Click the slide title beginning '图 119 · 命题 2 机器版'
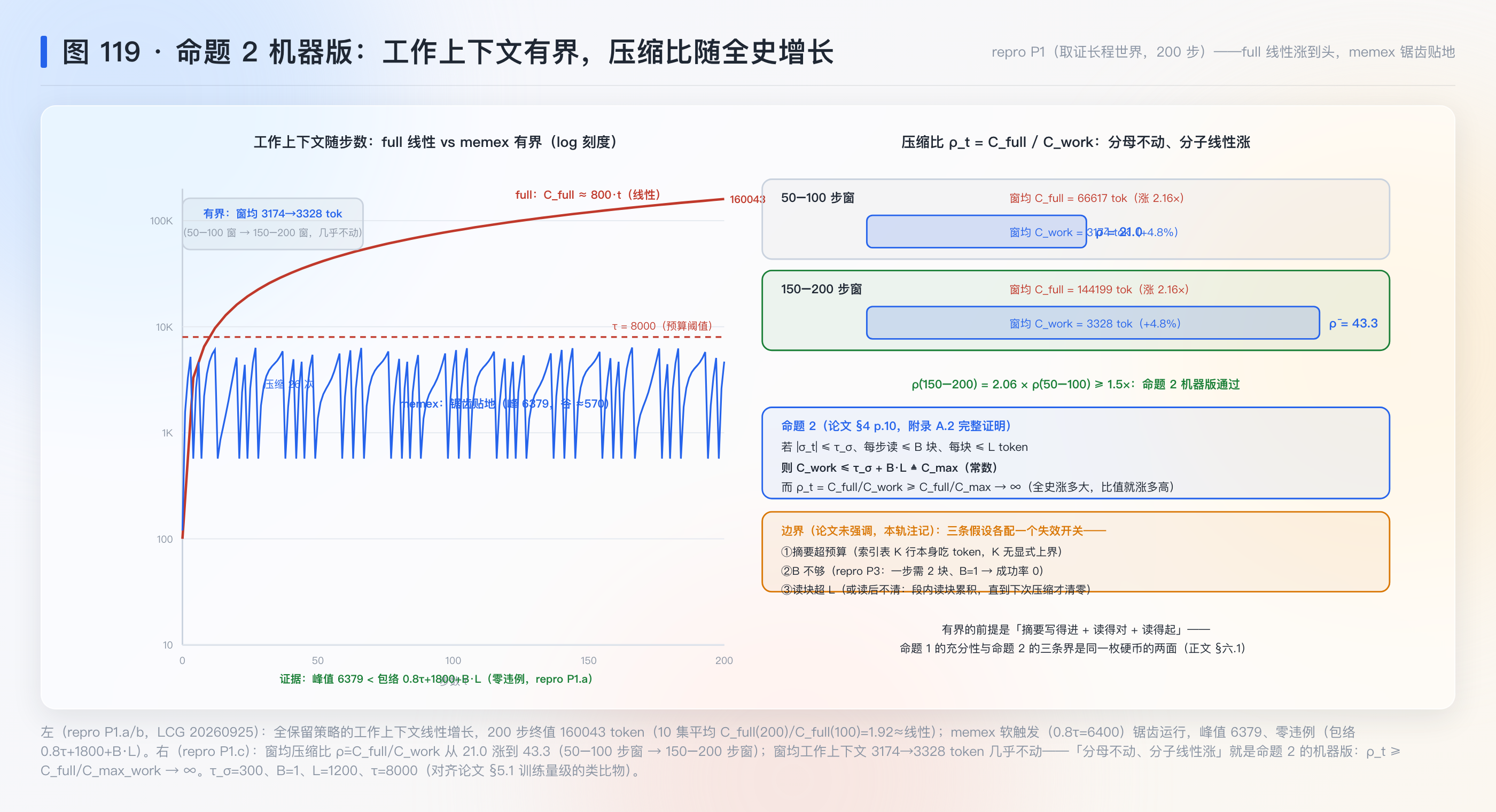The height and width of the screenshot is (812, 1496). click(x=447, y=52)
